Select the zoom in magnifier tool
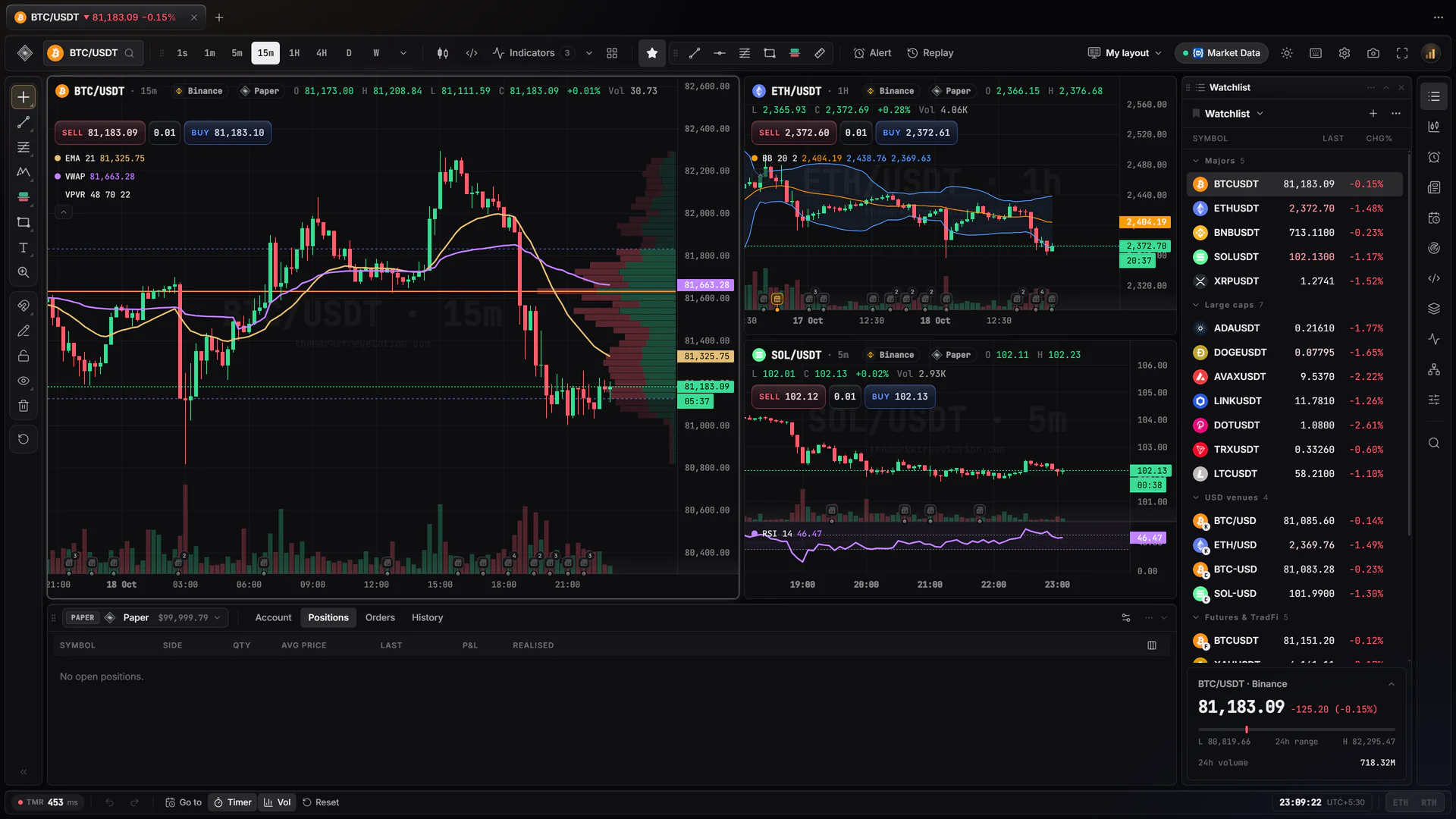1456x819 pixels. [x=24, y=272]
